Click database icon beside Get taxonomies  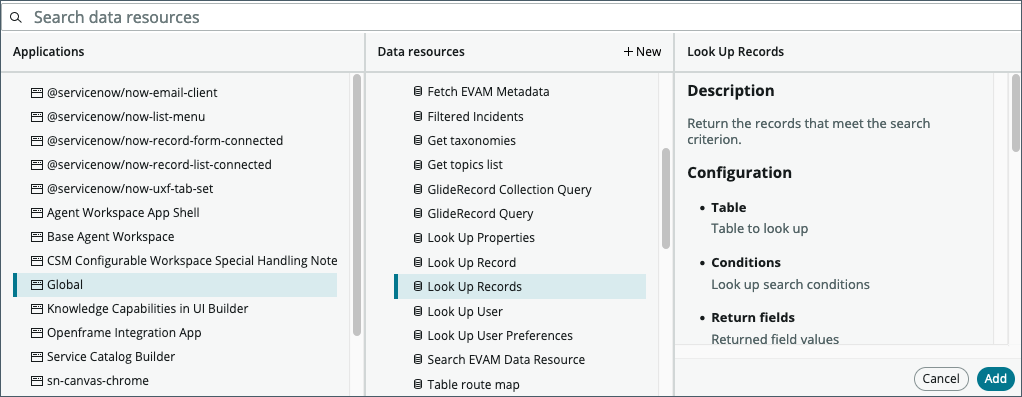418,141
